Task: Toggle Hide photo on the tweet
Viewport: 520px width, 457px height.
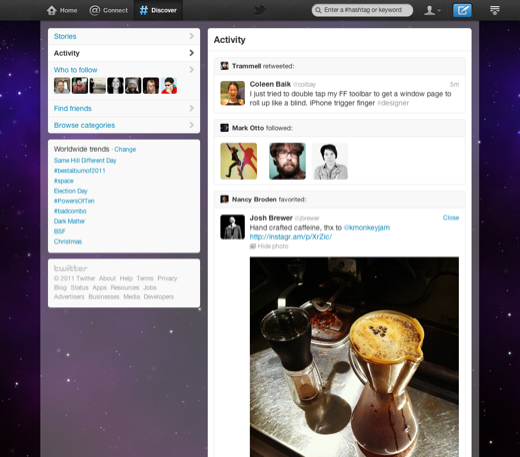Action: click(x=273, y=246)
